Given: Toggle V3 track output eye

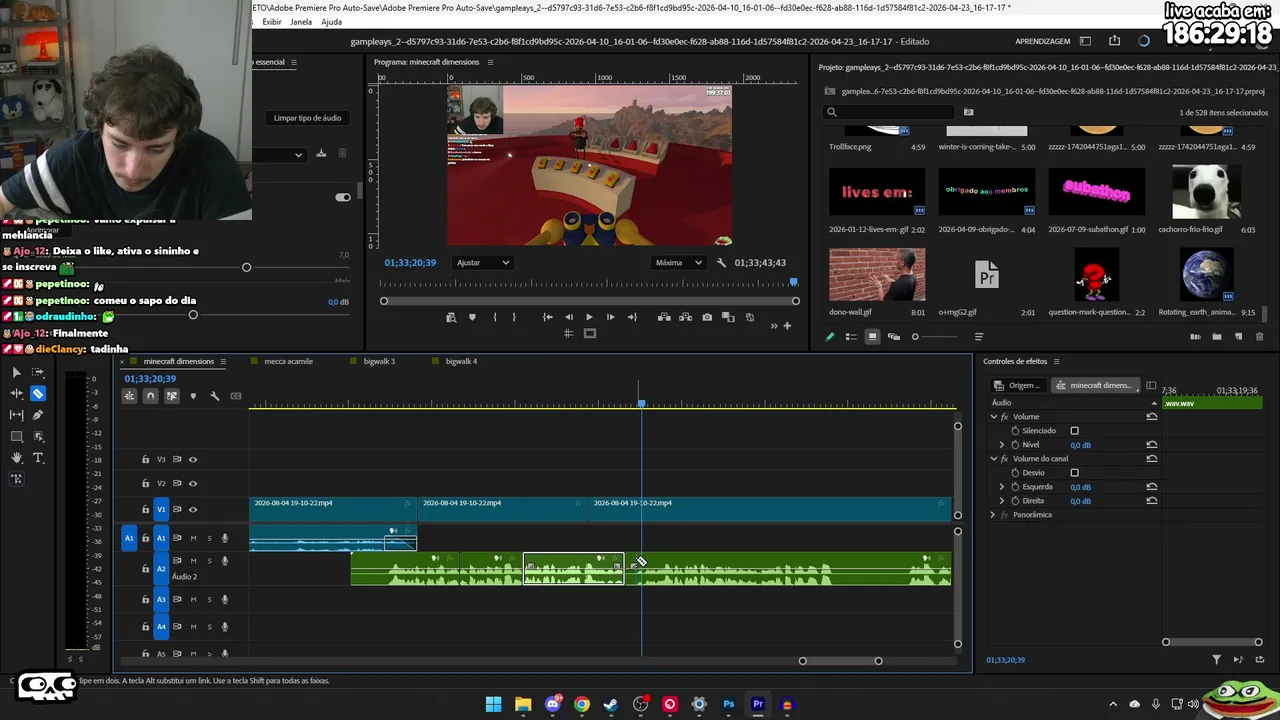Looking at the screenshot, I should coord(193,460).
